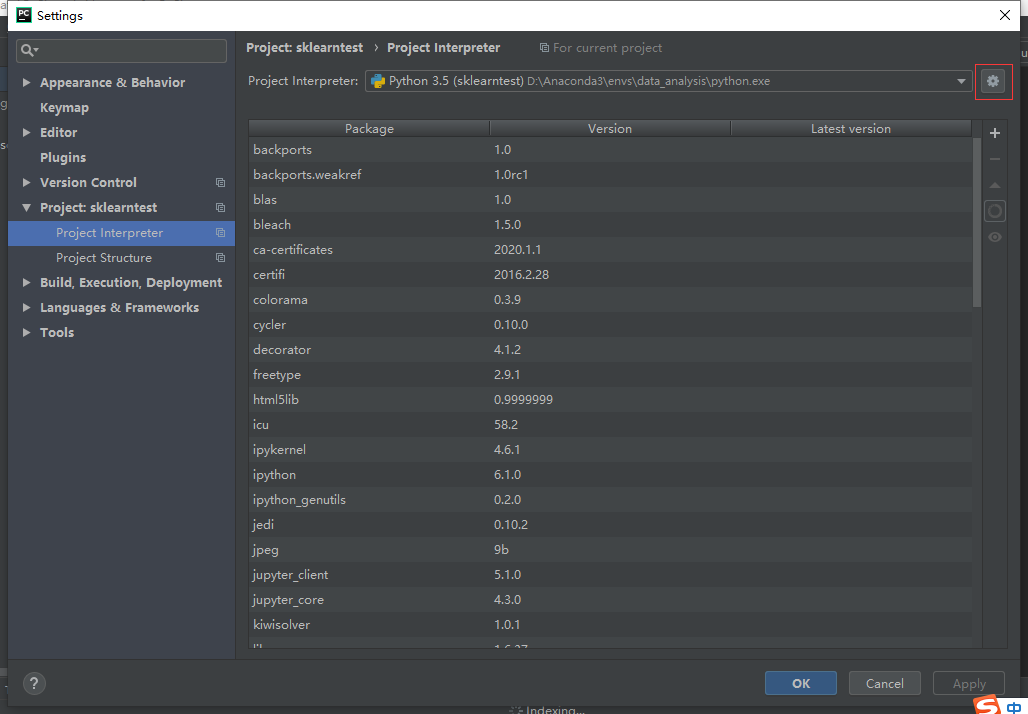Expand Languages & Frameworks section
Image resolution: width=1028 pixels, height=714 pixels.
[26, 307]
